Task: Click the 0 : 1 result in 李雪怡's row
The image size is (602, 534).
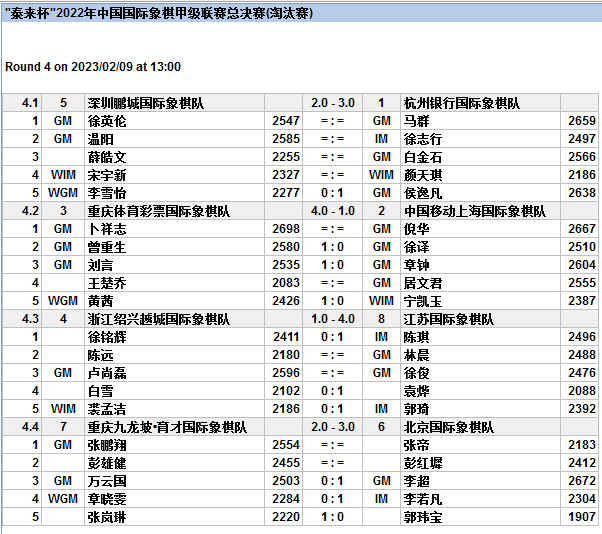Action: [x=332, y=193]
